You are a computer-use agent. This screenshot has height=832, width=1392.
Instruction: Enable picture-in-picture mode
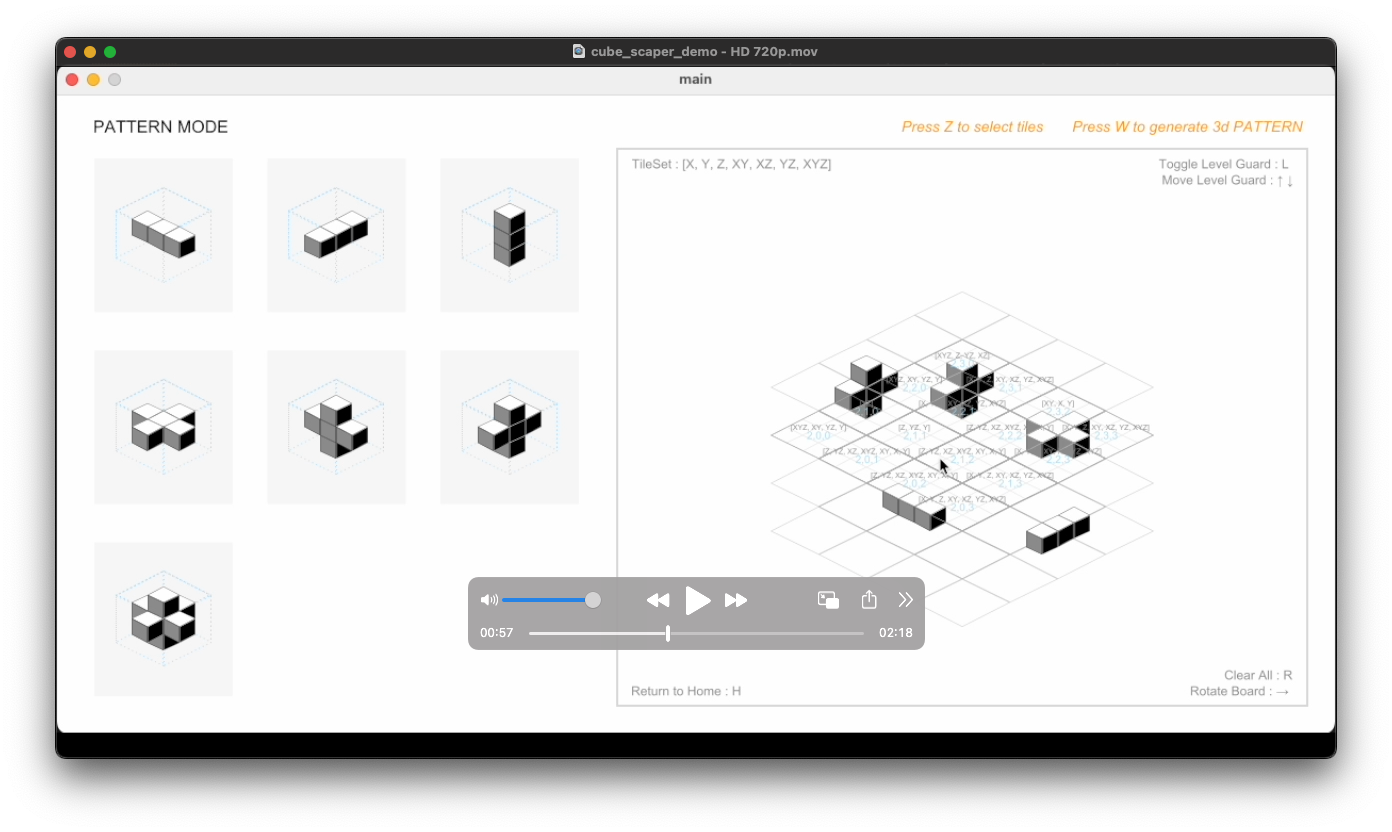828,600
